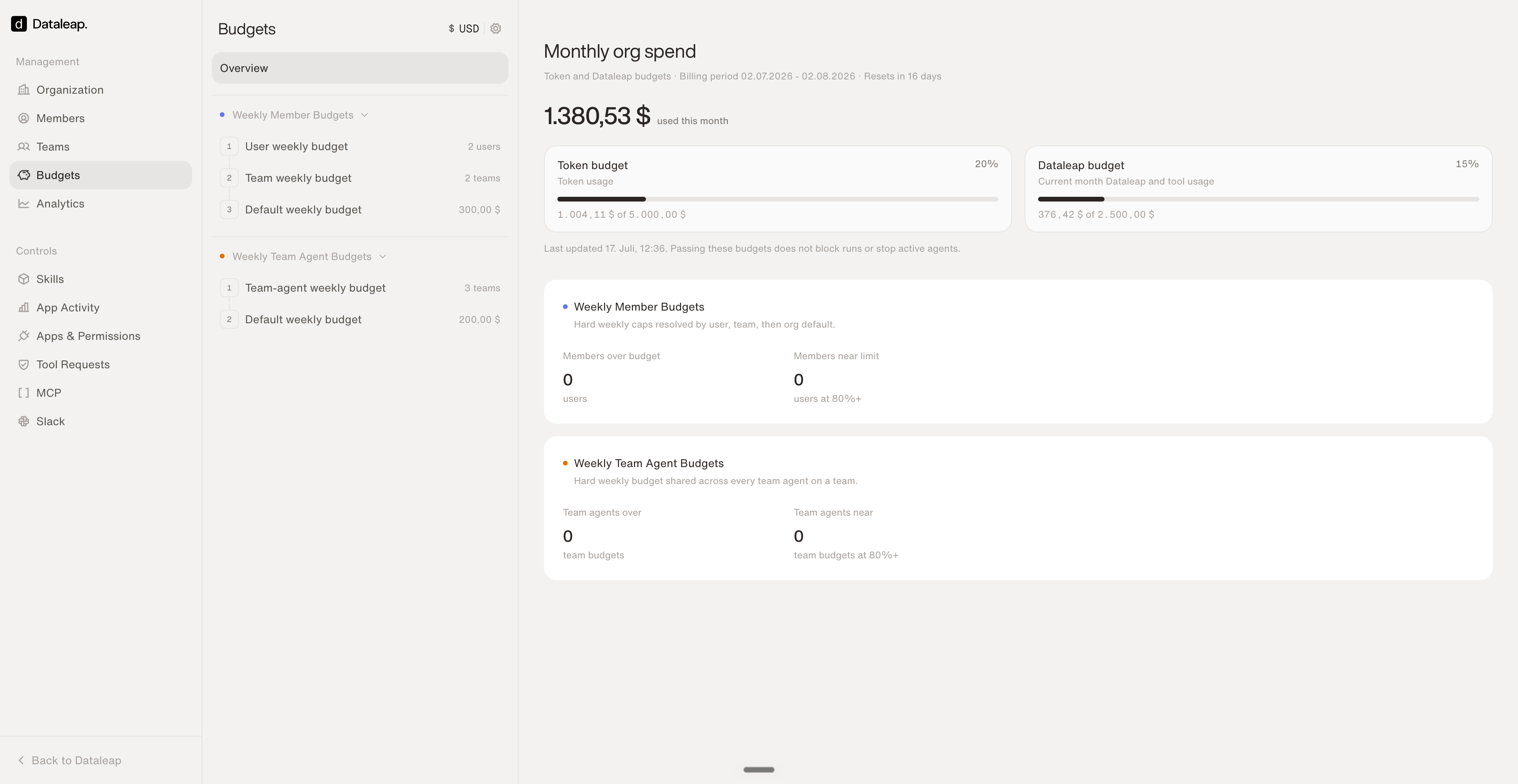Click the 'Members near limit' label
This screenshot has width=1518, height=784.
pyautogui.click(x=836, y=356)
